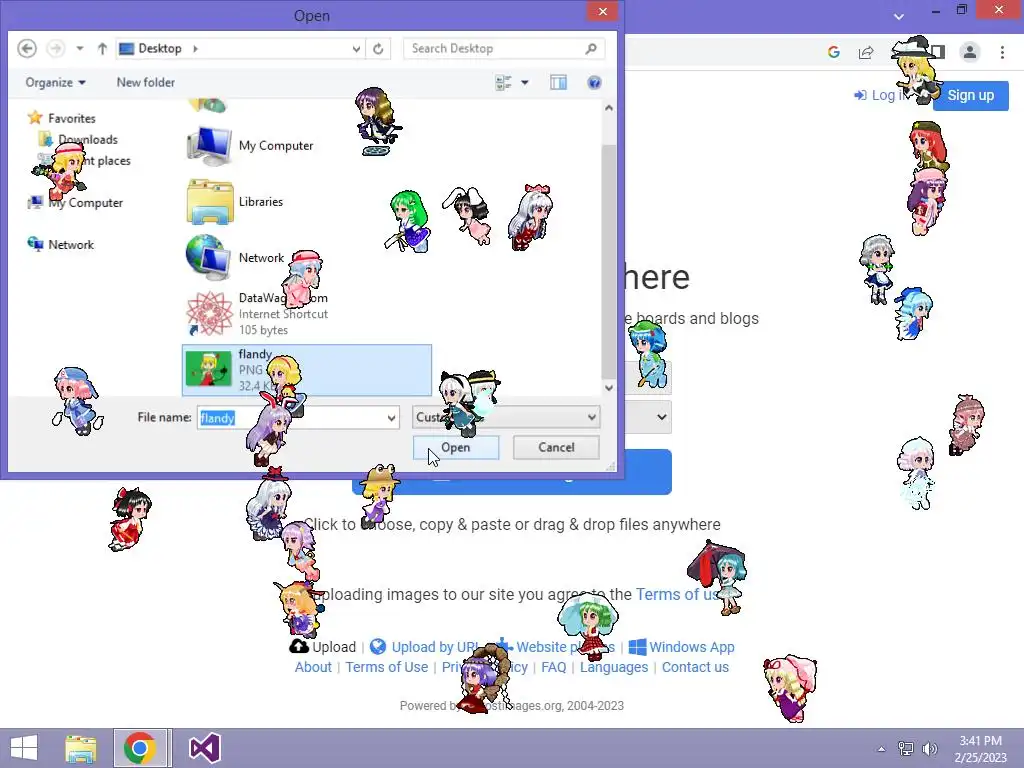Switch to Chrome in taskbar
Image resolution: width=1024 pixels, height=768 pixels.
(x=140, y=748)
